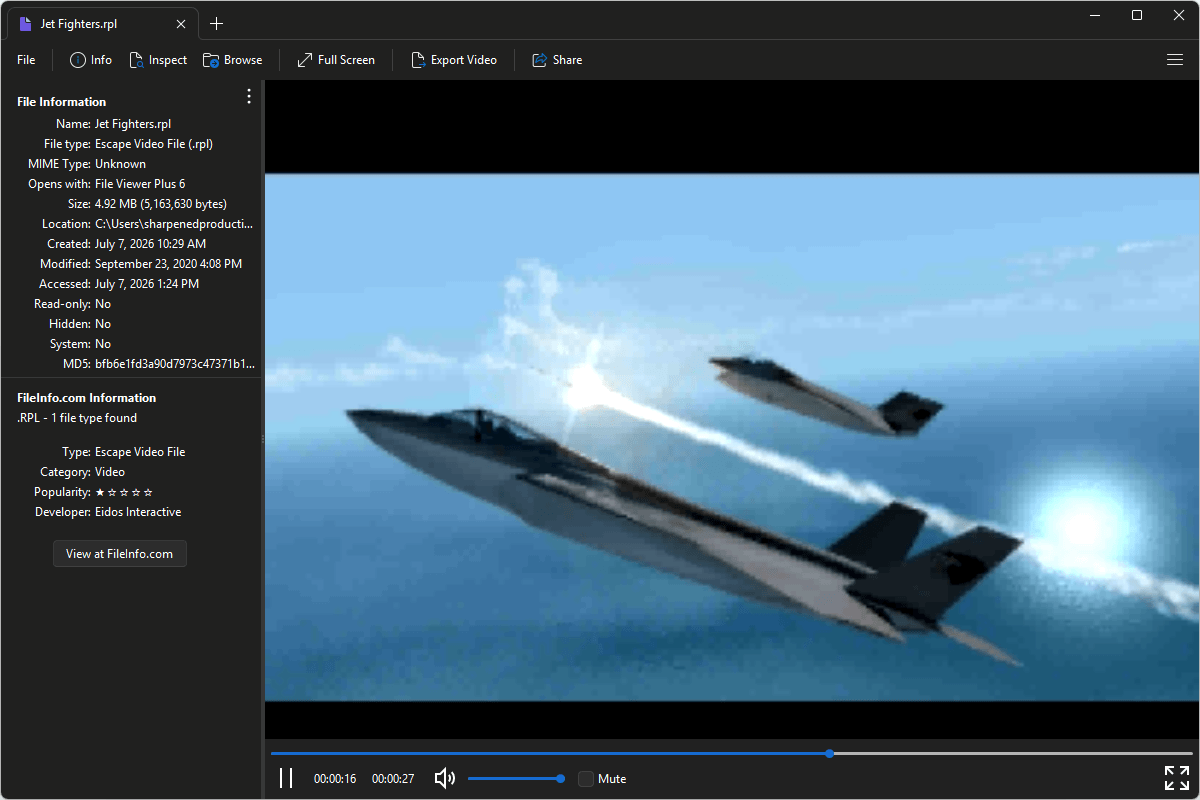Screen dimensions: 1200x800
Task: Switch to Full Screen mode
Action: [336, 60]
